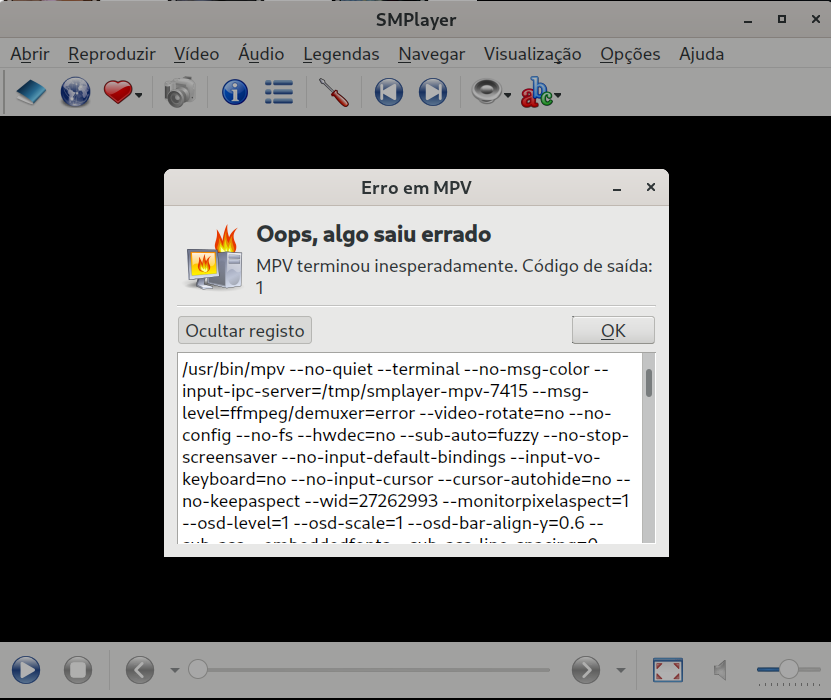Toggle fullscreen mode in the control bar
The width and height of the screenshot is (831, 700).
tap(667, 670)
